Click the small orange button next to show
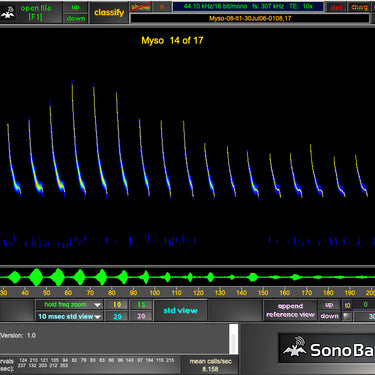375x375 pixels. pos(162,7)
